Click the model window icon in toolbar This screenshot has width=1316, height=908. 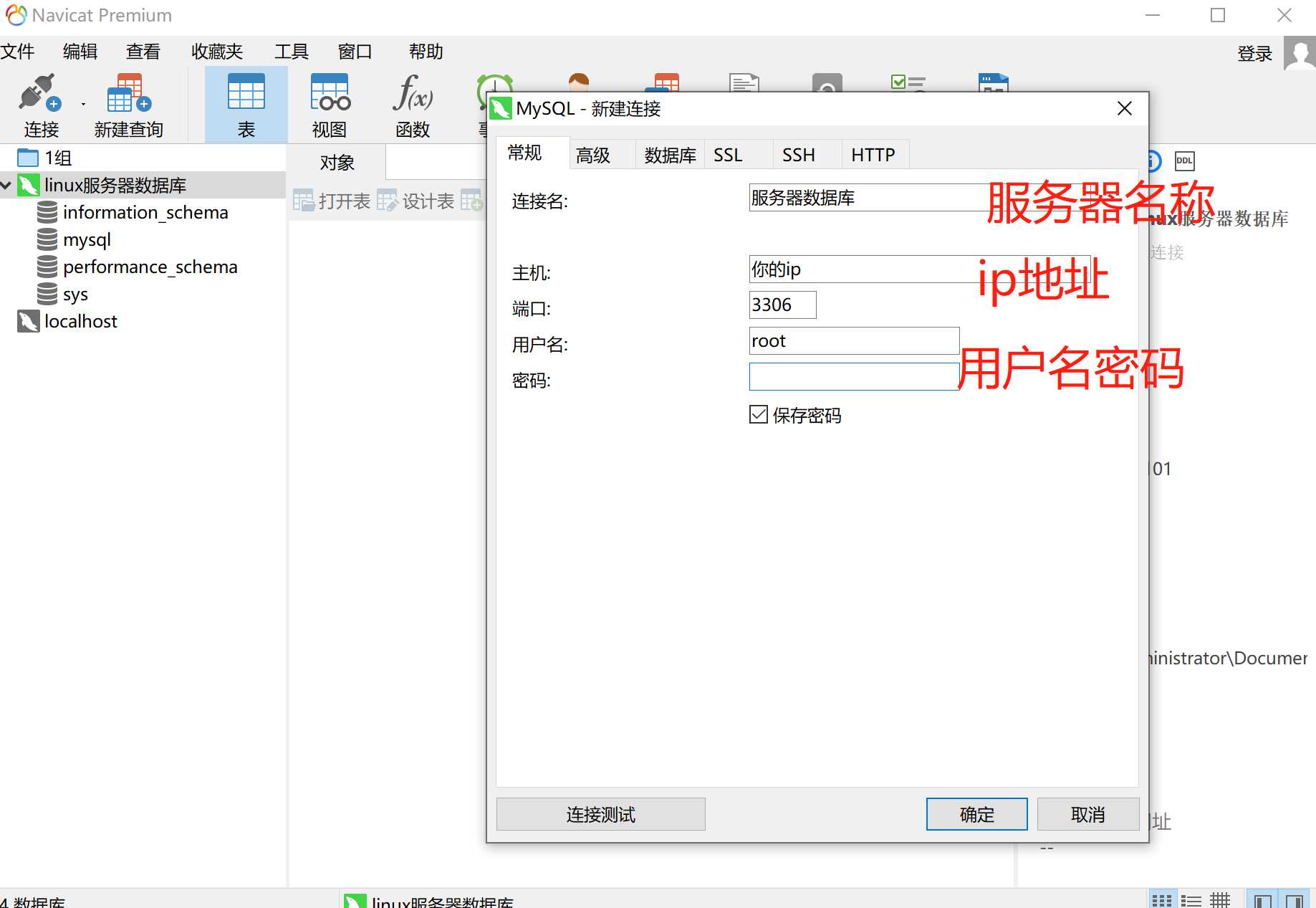993,82
